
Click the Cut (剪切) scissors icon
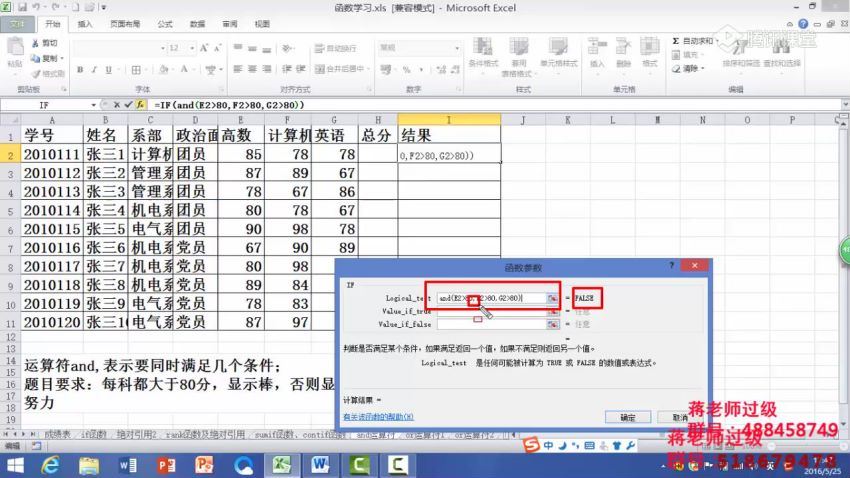tap(36, 43)
